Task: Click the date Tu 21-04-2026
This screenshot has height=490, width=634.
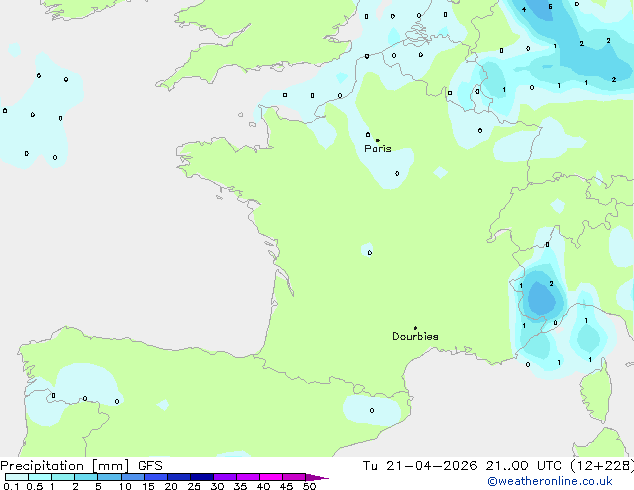Action: pos(420,466)
